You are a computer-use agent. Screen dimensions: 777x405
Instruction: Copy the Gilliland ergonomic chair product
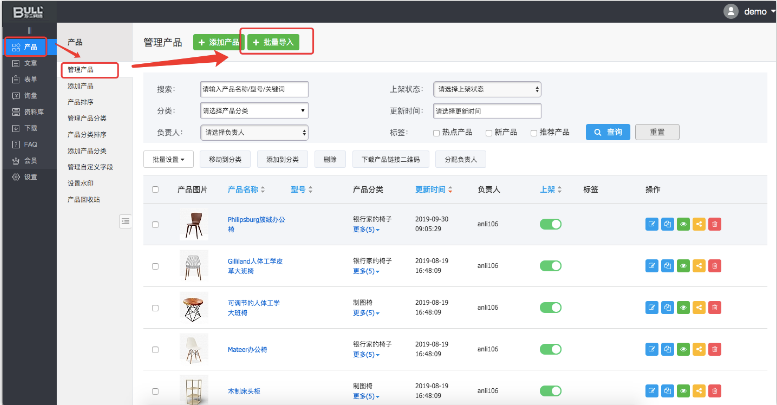tap(667, 266)
